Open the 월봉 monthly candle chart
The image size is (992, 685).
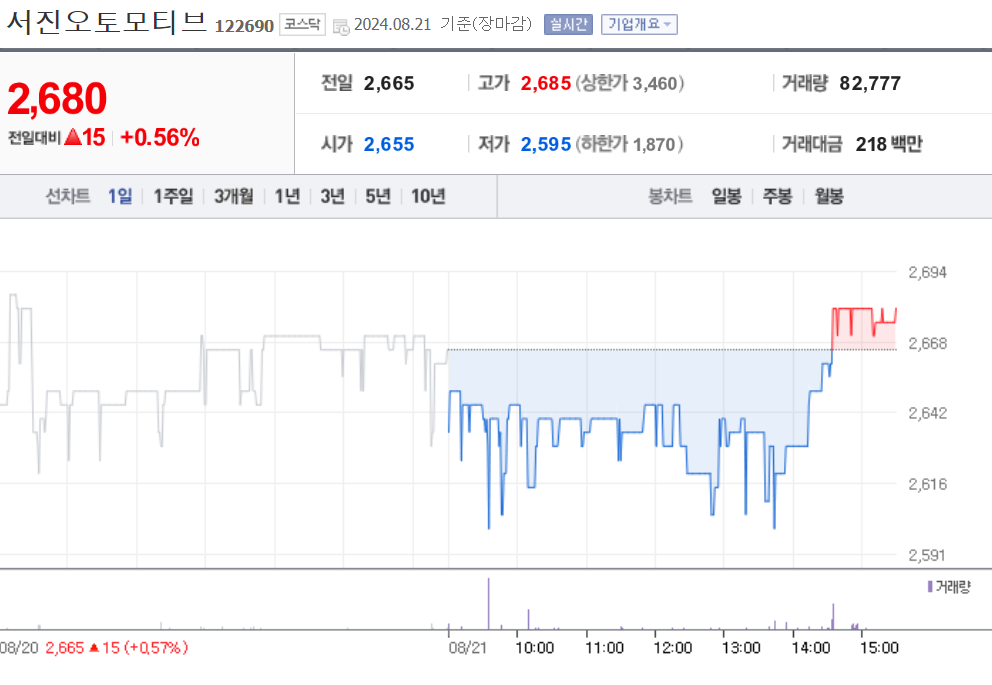click(x=829, y=196)
